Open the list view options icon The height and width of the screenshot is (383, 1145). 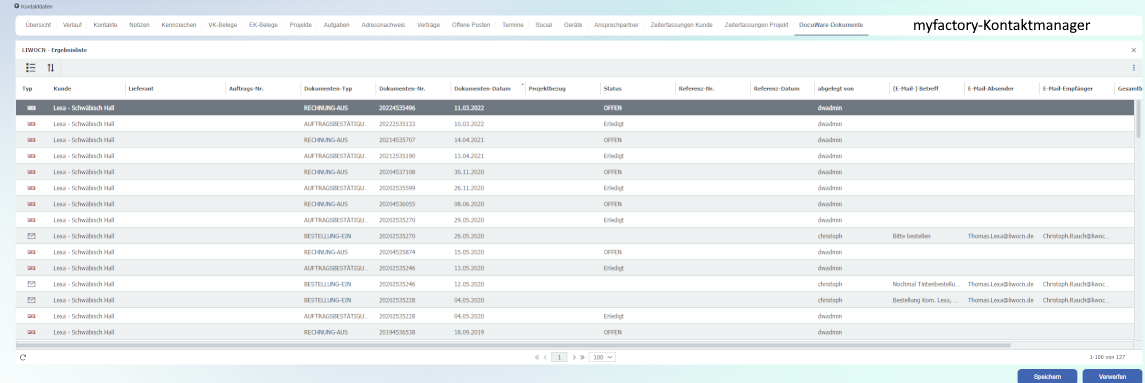coord(31,67)
